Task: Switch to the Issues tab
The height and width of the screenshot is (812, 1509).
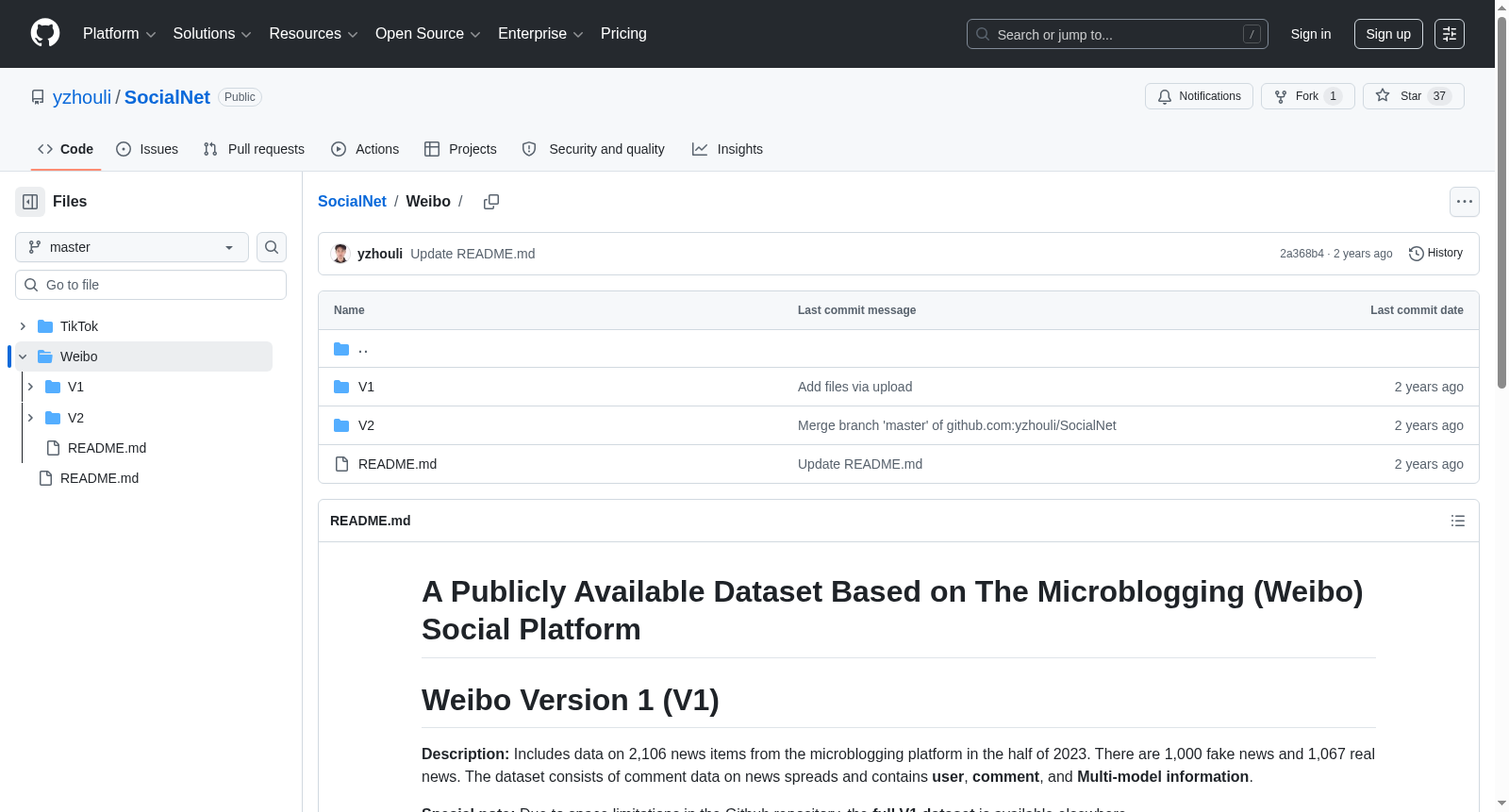Action: 147,149
